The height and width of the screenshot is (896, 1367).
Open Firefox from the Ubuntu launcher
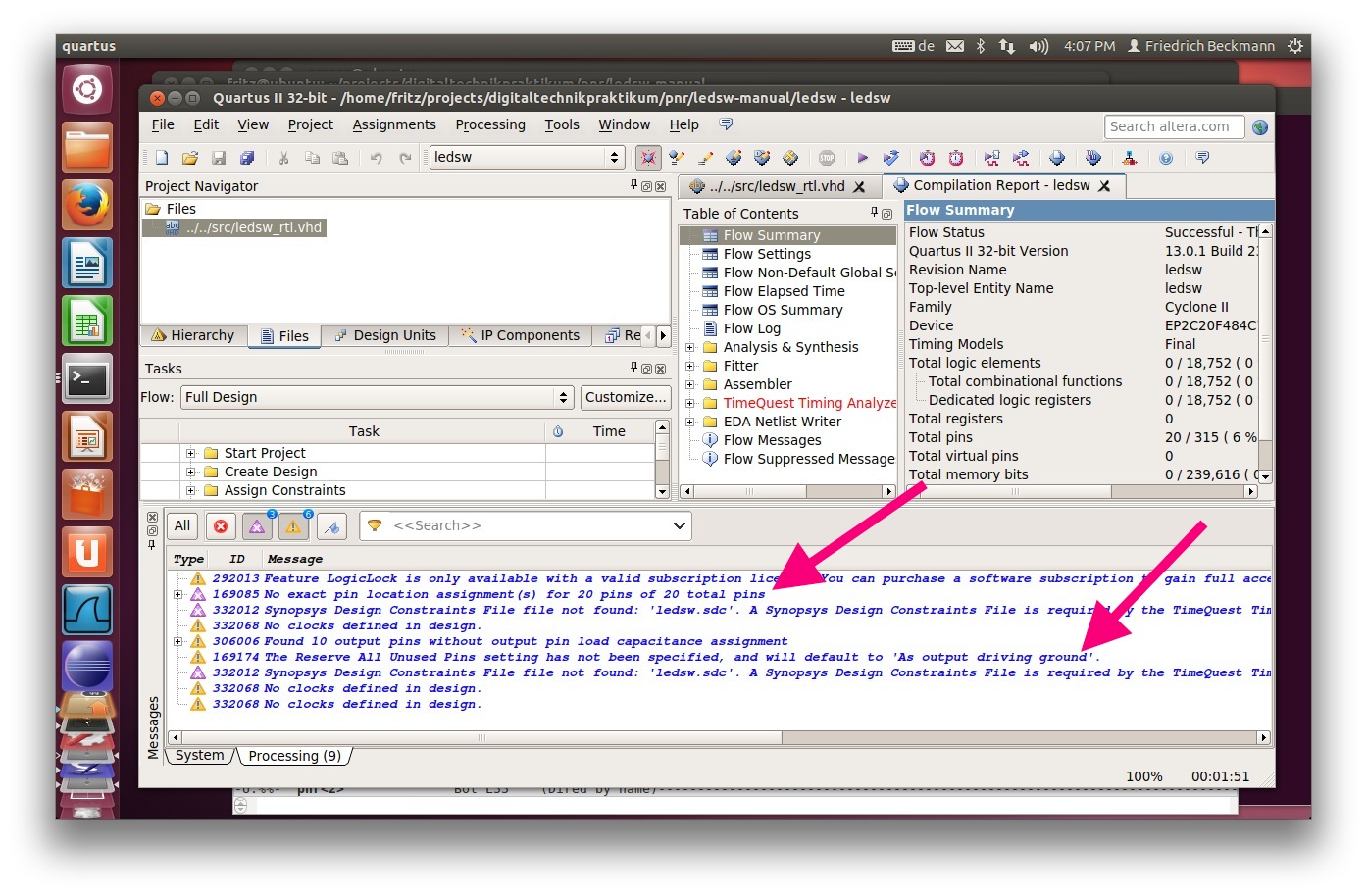pyautogui.click(x=87, y=206)
